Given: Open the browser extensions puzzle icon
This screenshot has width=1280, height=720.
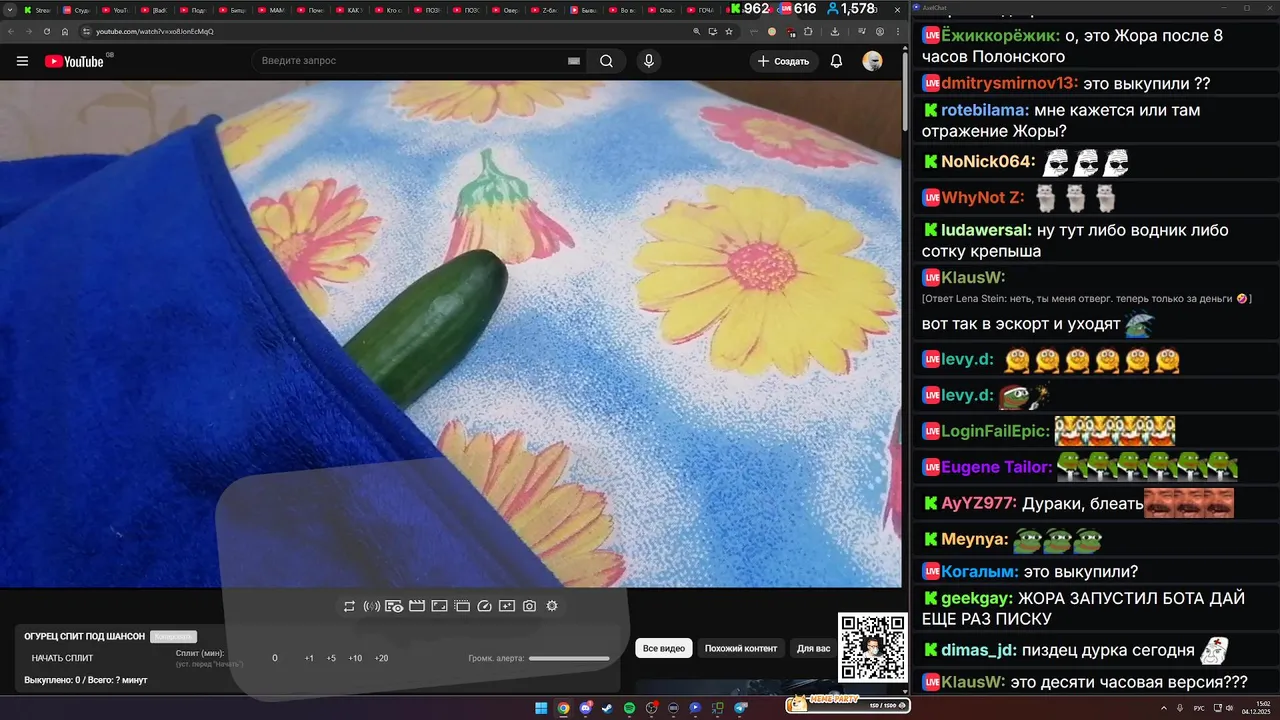Looking at the screenshot, I should pyautogui.click(x=808, y=31).
